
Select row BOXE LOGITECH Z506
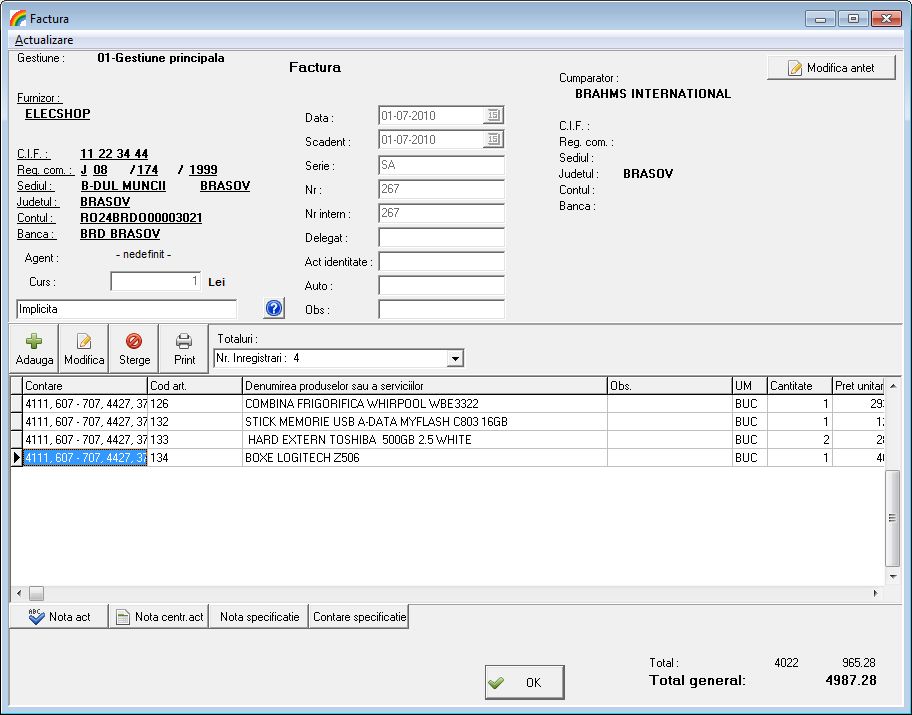(x=424, y=458)
